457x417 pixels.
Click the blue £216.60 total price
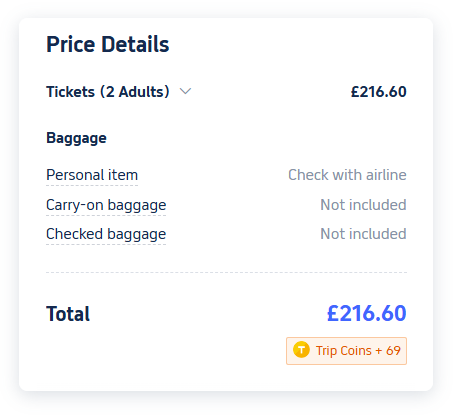(x=367, y=313)
